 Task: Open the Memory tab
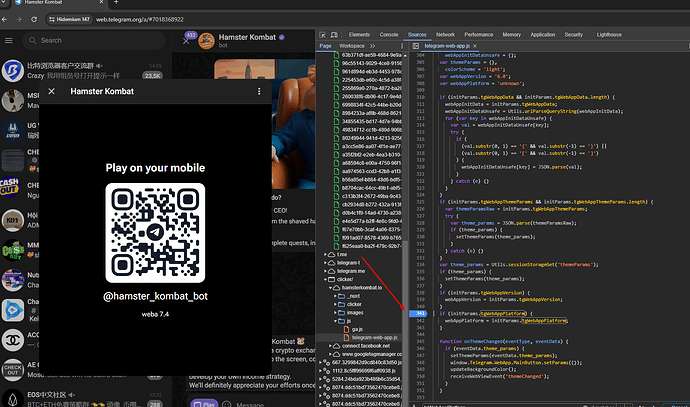[511, 35]
